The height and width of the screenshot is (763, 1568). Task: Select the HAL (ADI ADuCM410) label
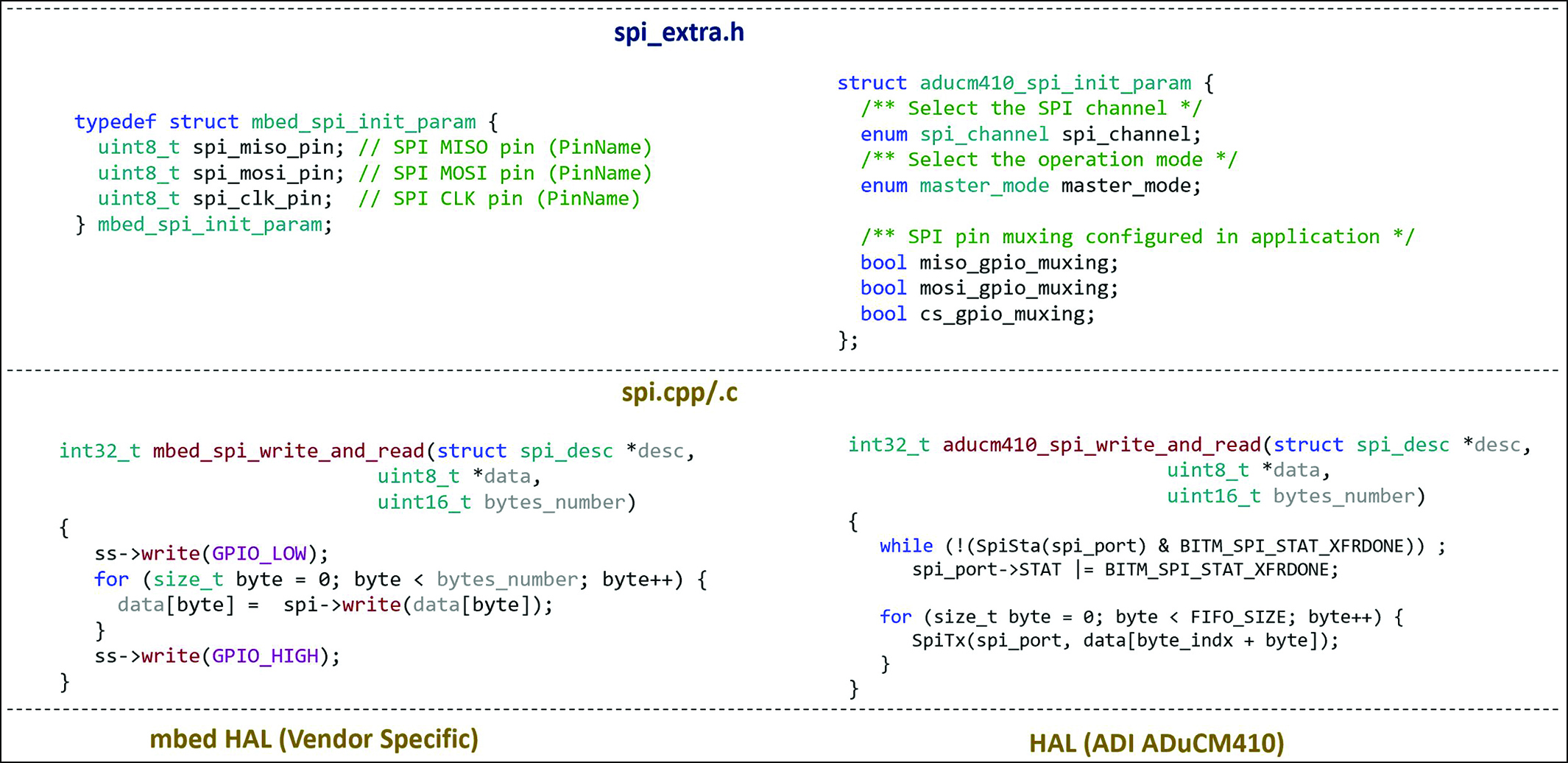[x=1156, y=744]
